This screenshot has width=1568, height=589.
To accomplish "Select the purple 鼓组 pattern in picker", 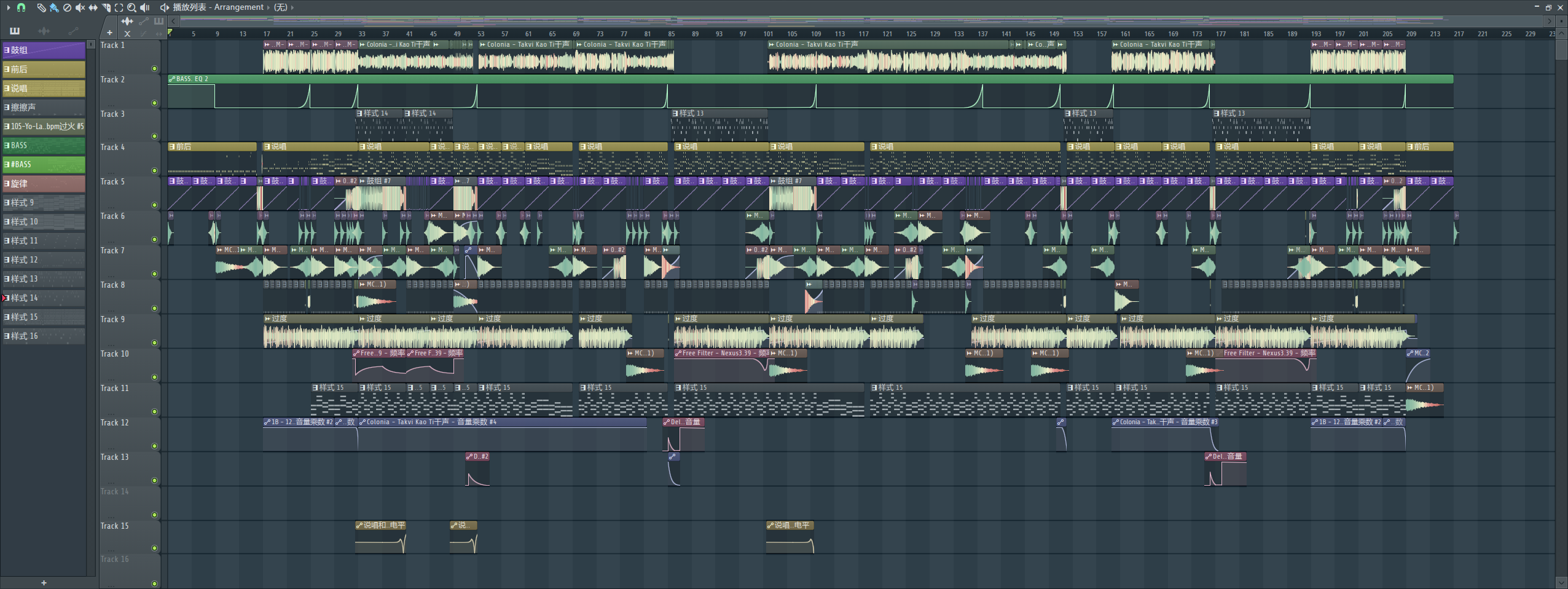I will pos(44,50).
